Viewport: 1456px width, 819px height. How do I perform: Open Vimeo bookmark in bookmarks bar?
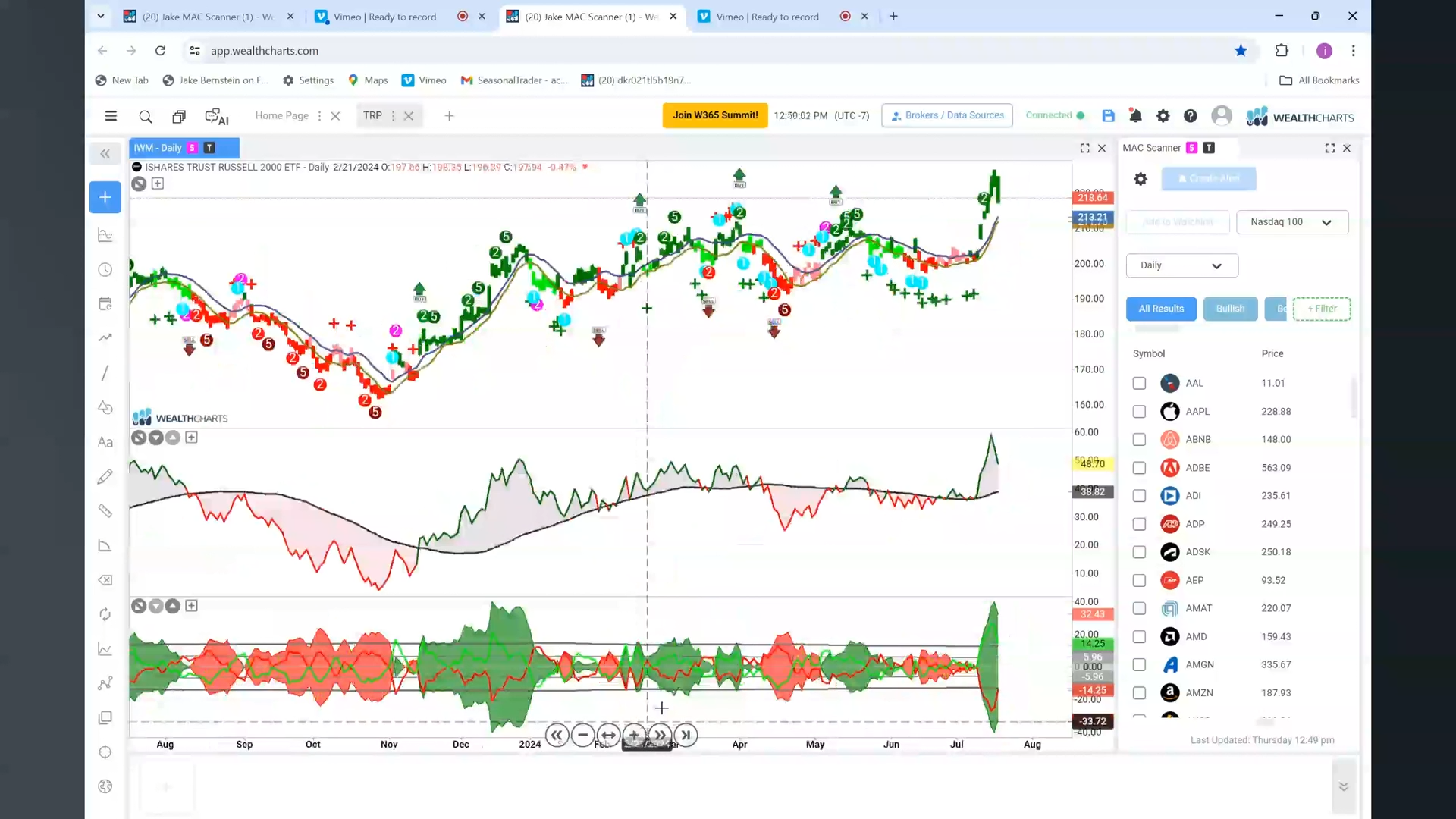pos(424,80)
